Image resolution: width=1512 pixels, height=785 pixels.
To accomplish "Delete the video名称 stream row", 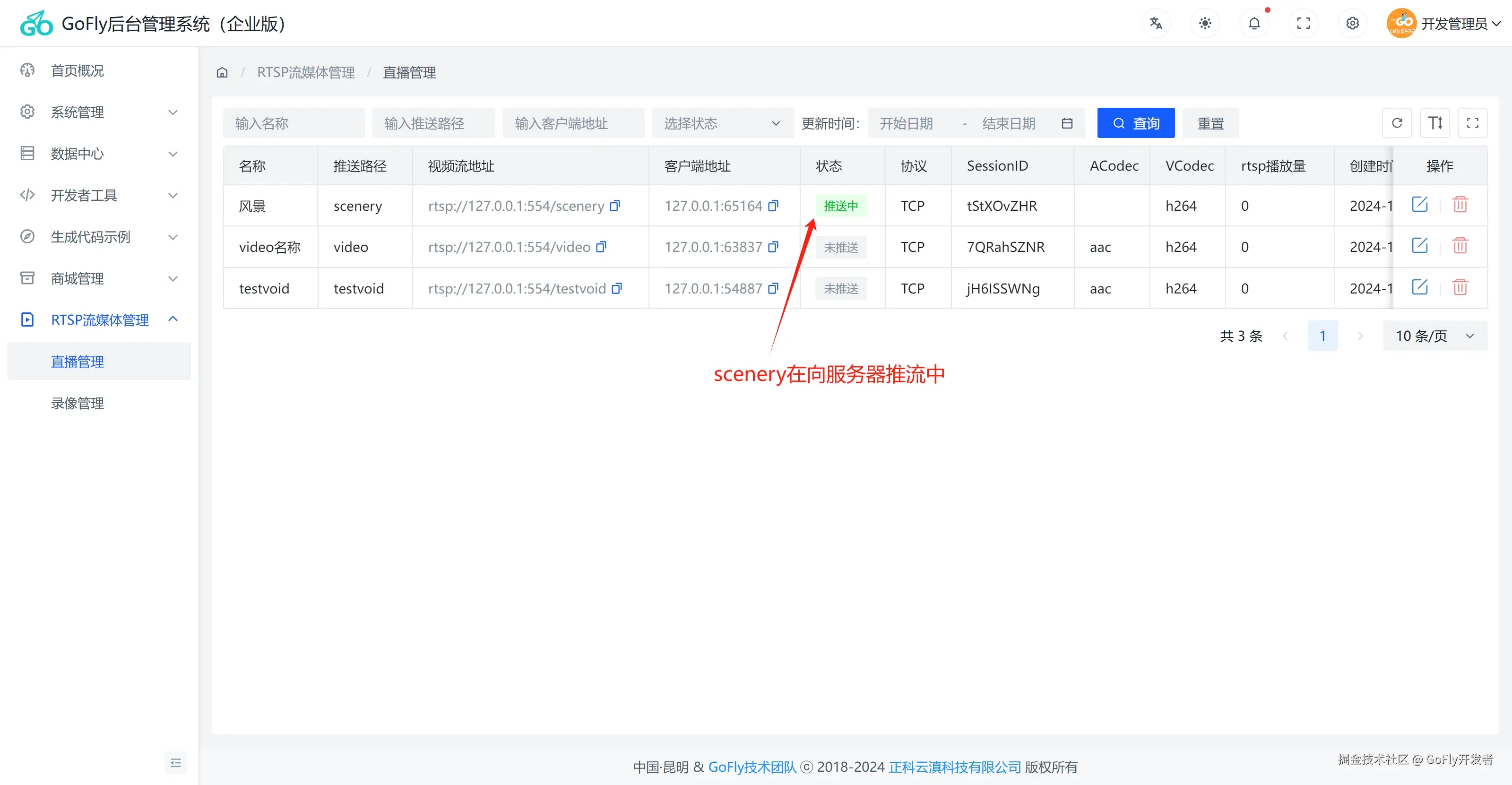I will point(1460,246).
